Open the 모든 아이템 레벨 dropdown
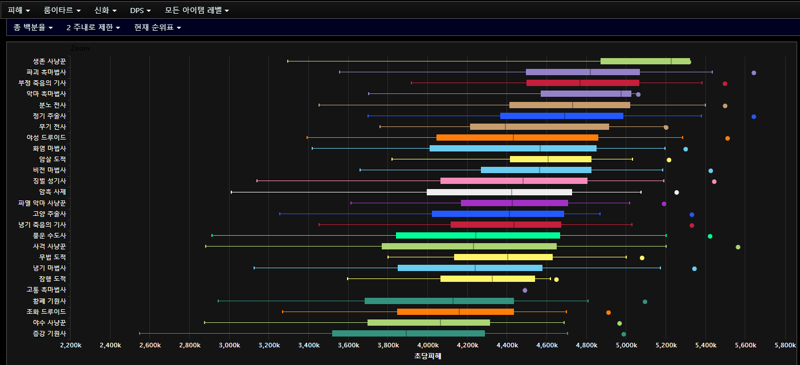The width and height of the screenshot is (800, 365). 197,10
